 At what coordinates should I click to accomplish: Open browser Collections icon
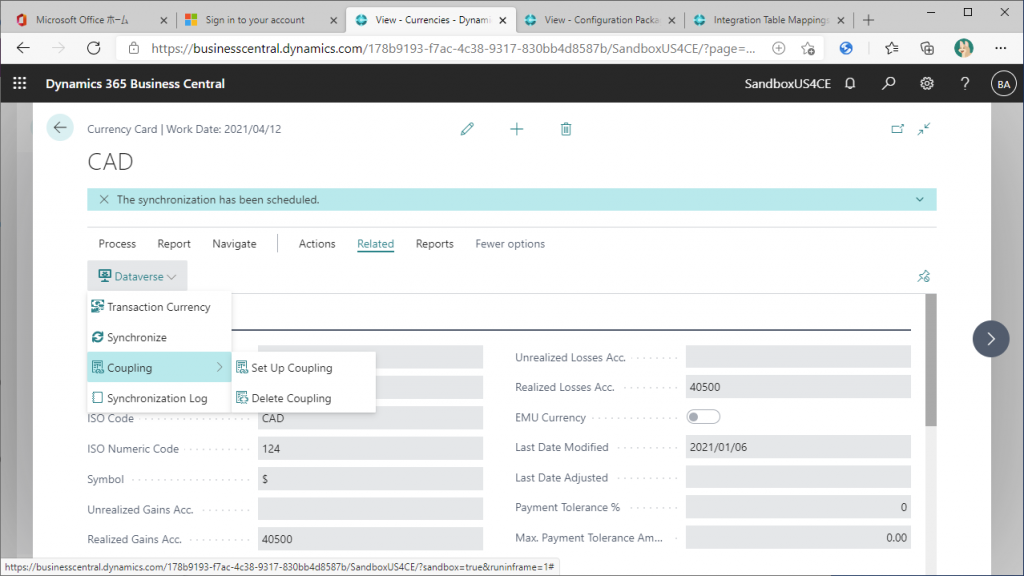click(x=927, y=48)
